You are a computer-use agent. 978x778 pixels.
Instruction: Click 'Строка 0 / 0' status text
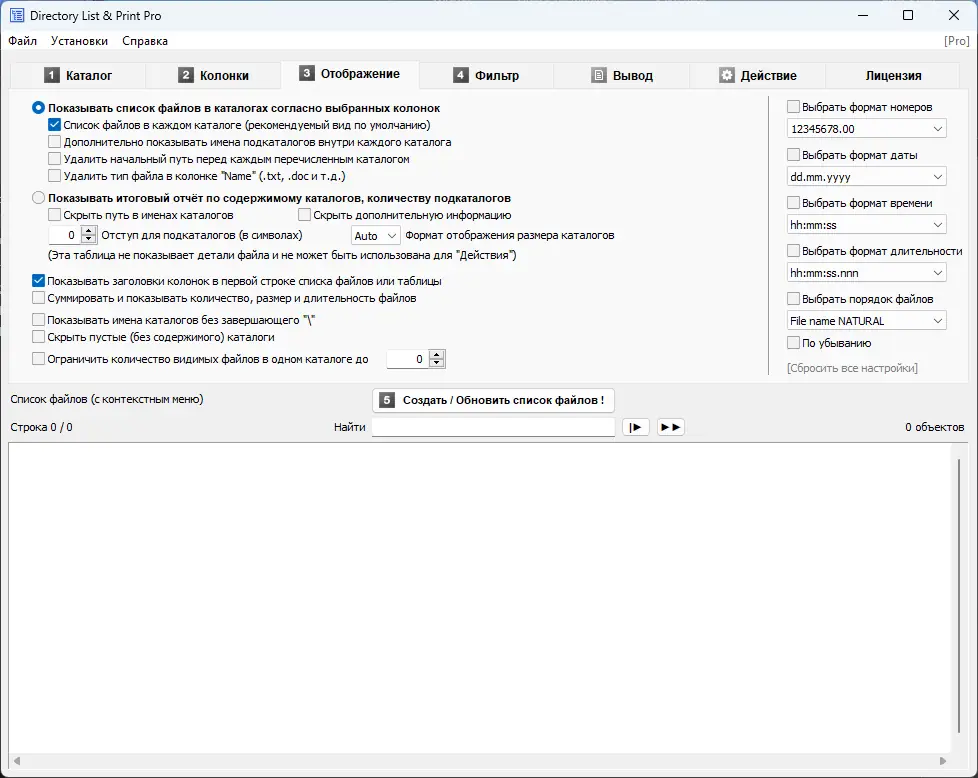(x=41, y=427)
